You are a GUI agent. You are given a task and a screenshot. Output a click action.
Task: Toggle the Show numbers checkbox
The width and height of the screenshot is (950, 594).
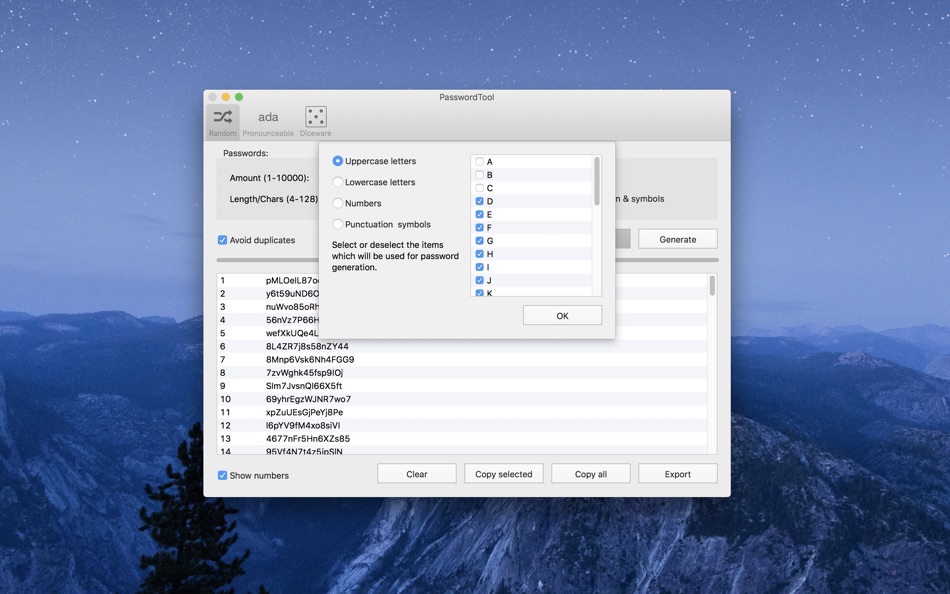(x=222, y=475)
